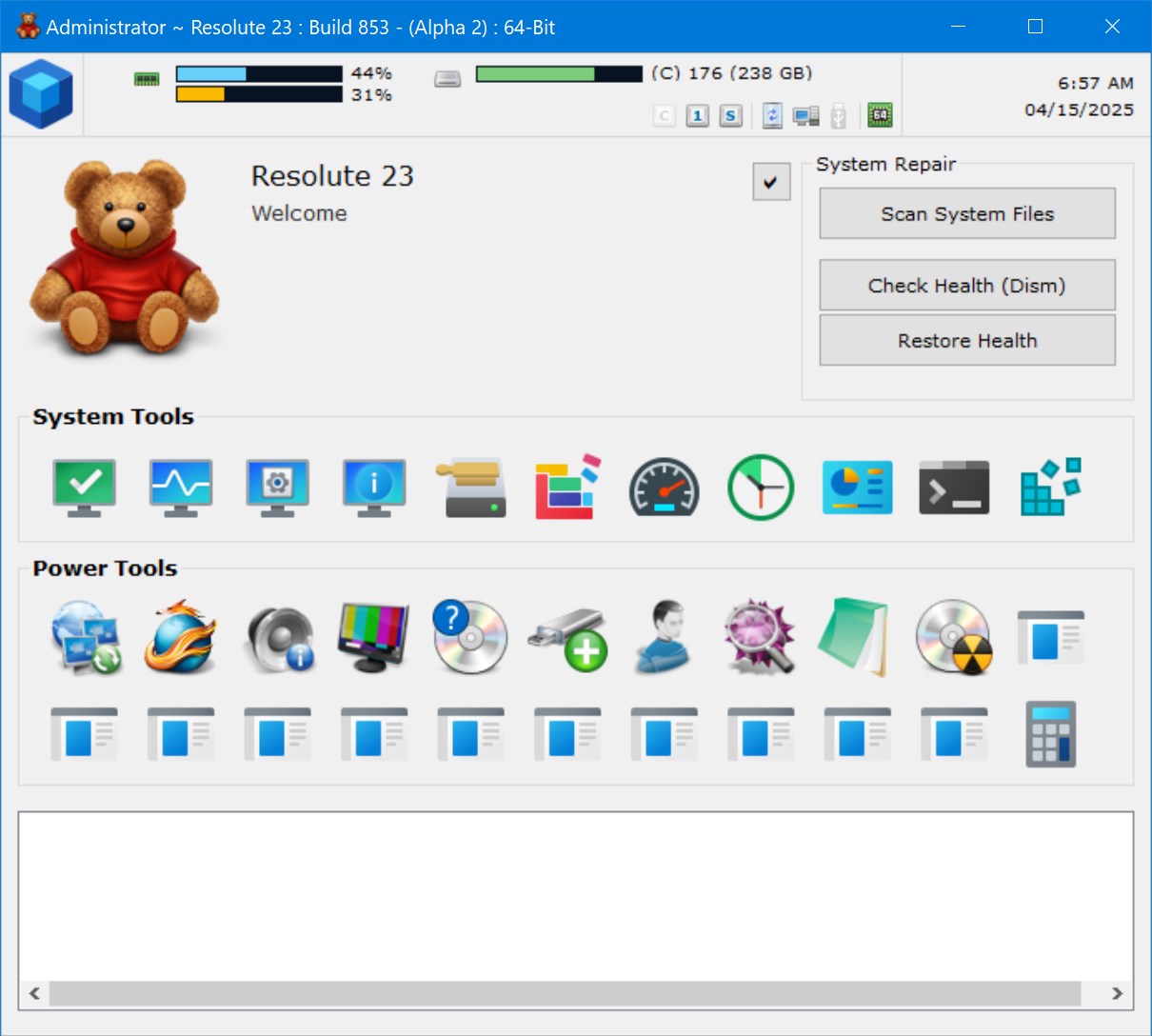Open the color bars TV monitor tool
1152x1036 pixels.
pos(374,636)
